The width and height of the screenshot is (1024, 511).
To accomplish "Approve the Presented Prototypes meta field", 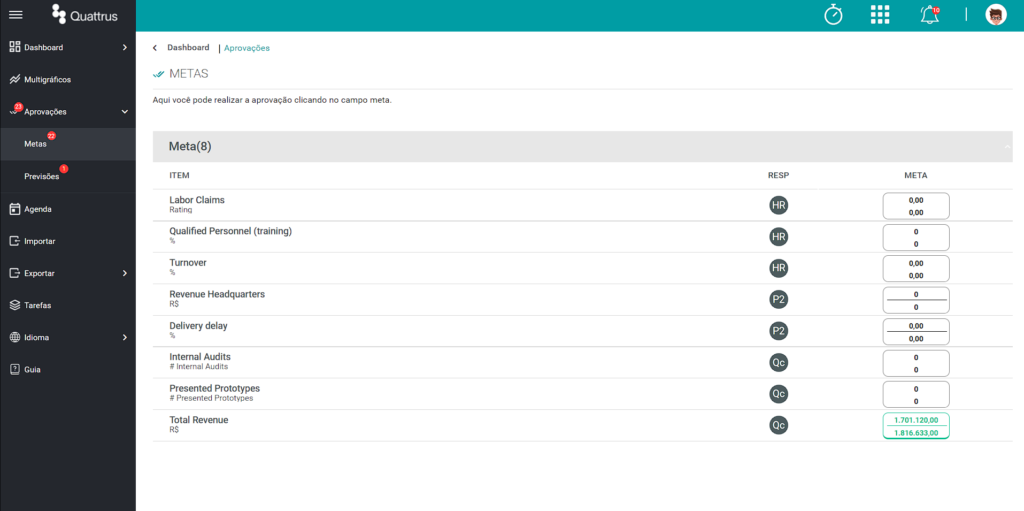I will (x=916, y=394).
